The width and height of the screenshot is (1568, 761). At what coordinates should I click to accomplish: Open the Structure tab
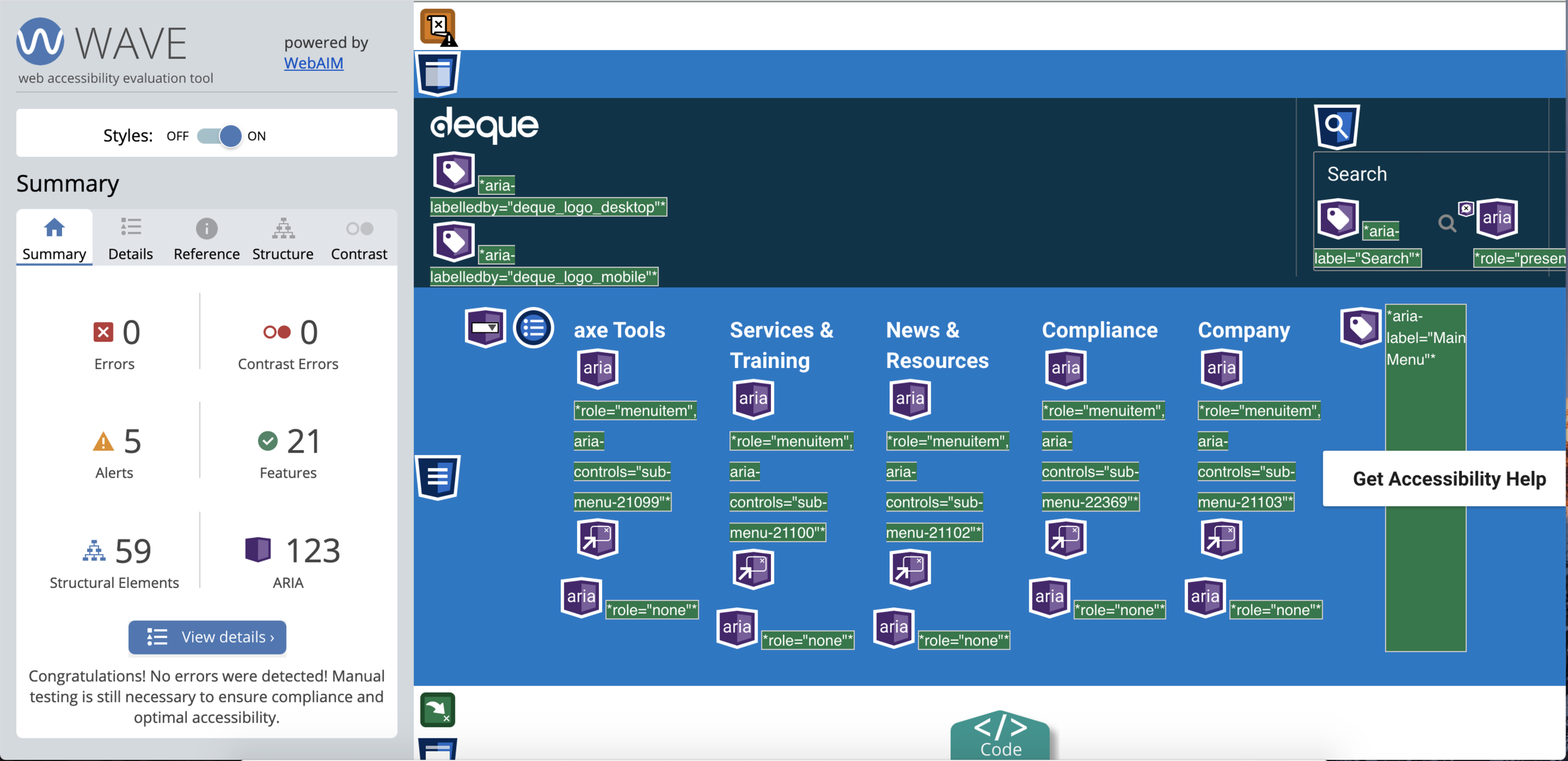pos(283,239)
